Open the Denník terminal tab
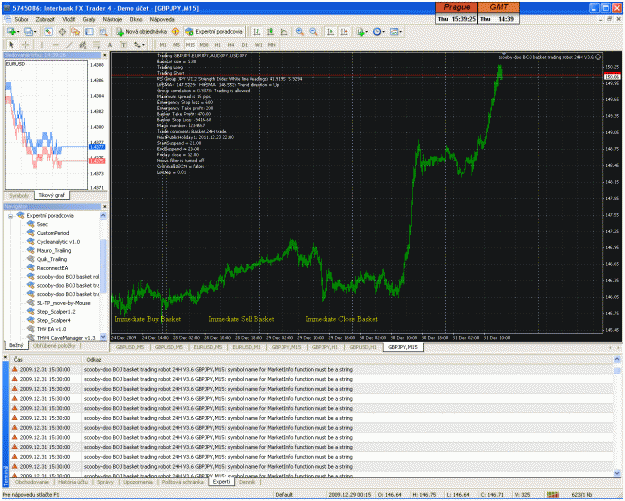 pyautogui.click(x=247, y=482)
